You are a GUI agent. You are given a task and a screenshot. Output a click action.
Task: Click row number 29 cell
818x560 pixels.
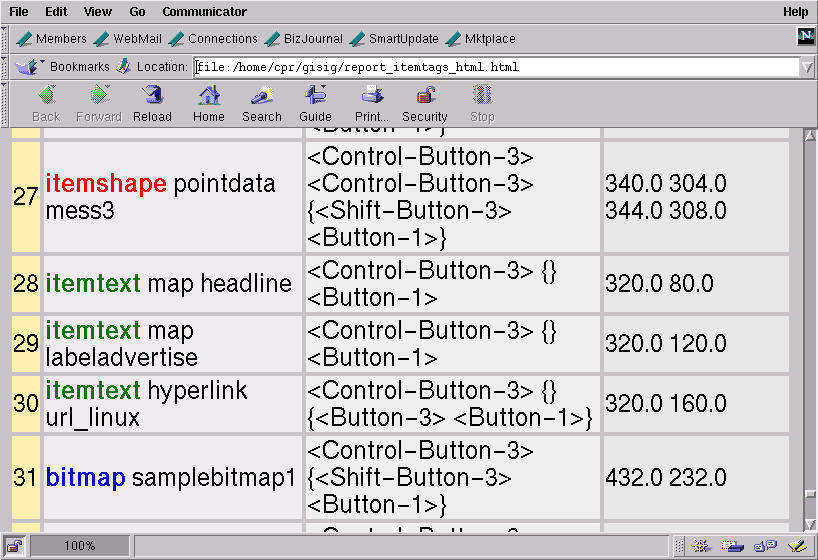click(26, 343)
